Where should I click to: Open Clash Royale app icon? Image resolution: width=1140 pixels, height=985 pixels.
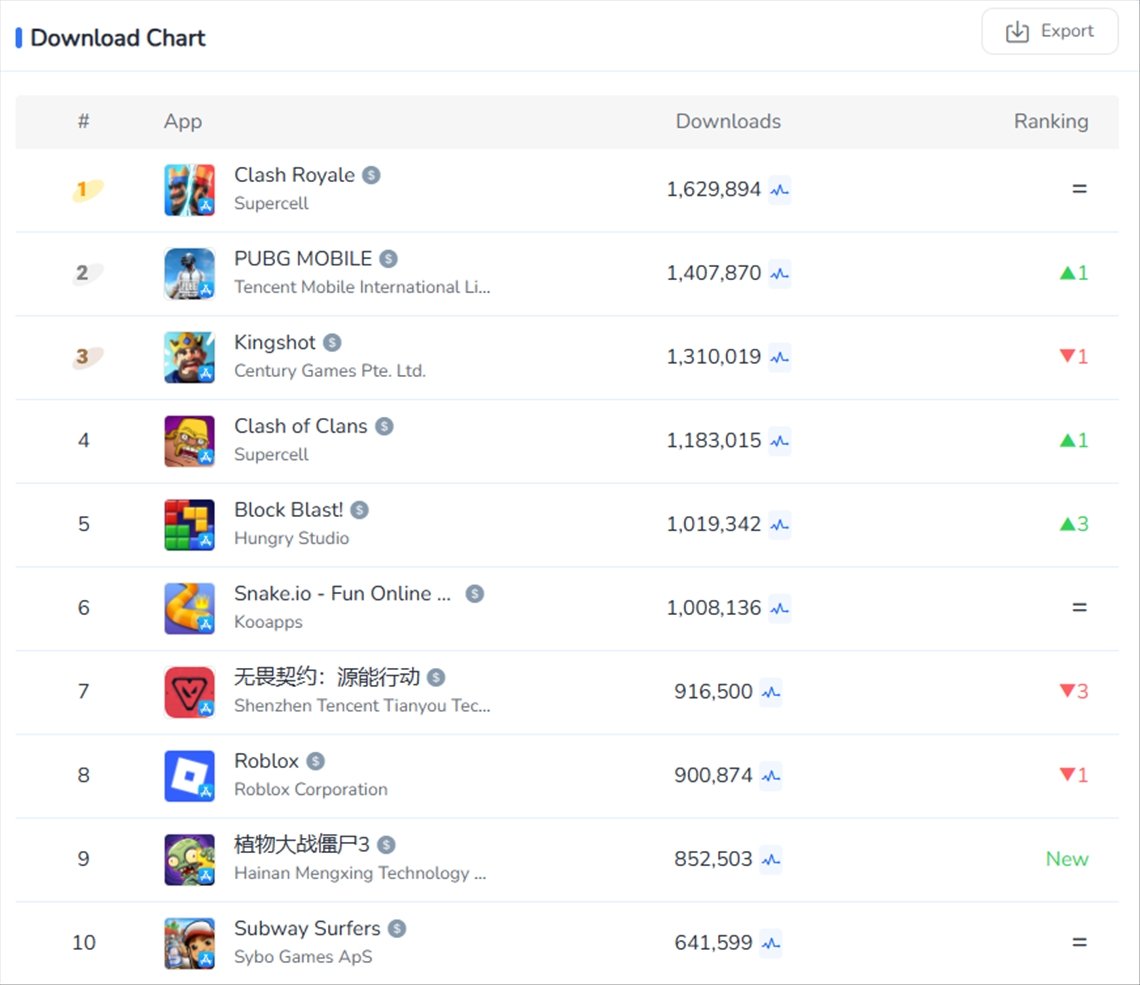click(189, 190)
